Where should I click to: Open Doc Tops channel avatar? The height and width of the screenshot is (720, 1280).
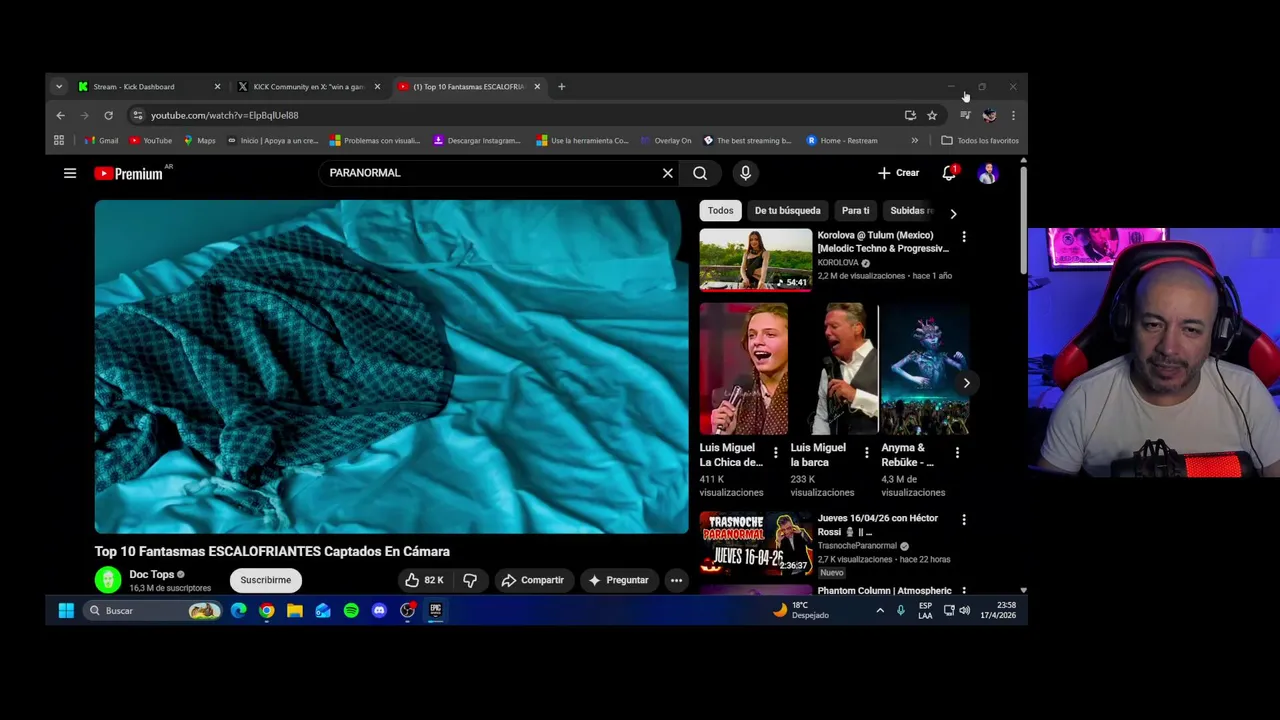(x=108, y=580)
